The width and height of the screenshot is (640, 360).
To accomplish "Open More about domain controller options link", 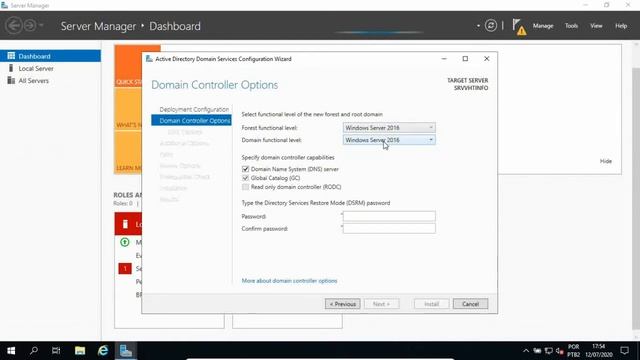I will coord(289,281).
